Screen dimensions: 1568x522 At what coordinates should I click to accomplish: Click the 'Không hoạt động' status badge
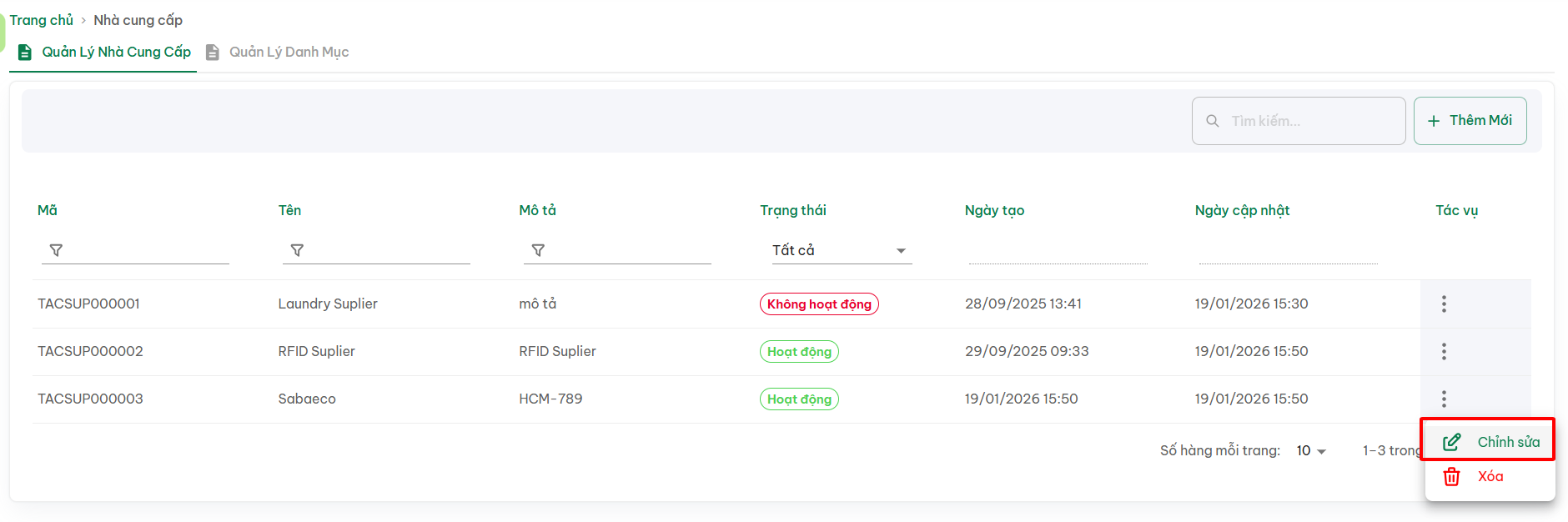click(819, 304)
